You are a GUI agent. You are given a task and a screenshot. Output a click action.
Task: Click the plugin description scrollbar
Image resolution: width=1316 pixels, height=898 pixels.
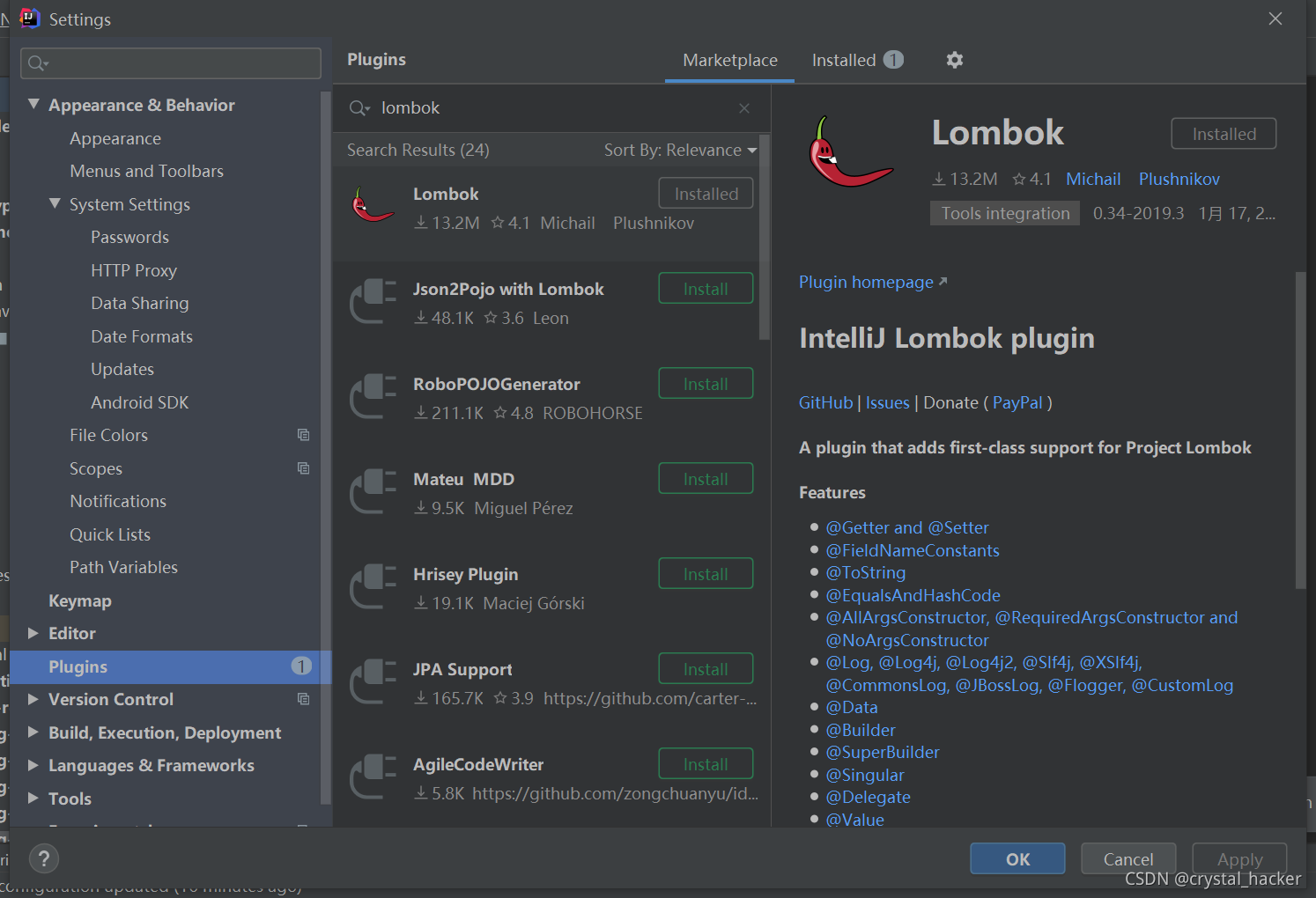pyautogui.click(x=1300, y=430)
